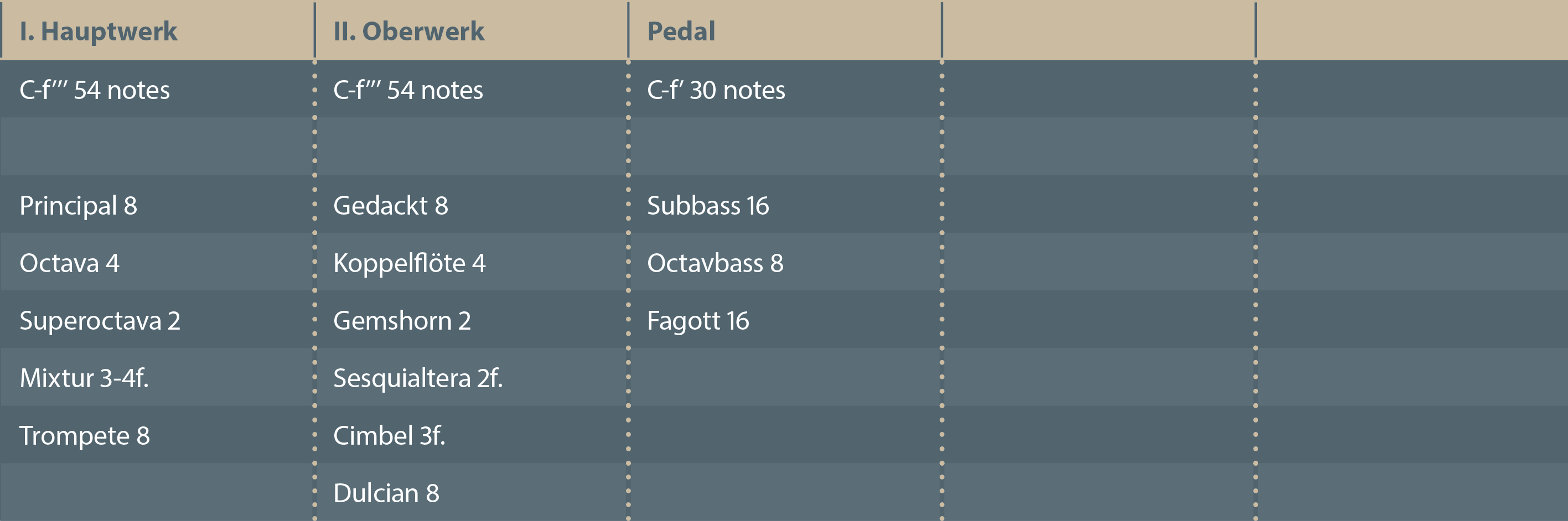The image size is (1568, 521).
Task: Click the Pedal range C-f′ 30 notes
Action: tap(716, 90)
